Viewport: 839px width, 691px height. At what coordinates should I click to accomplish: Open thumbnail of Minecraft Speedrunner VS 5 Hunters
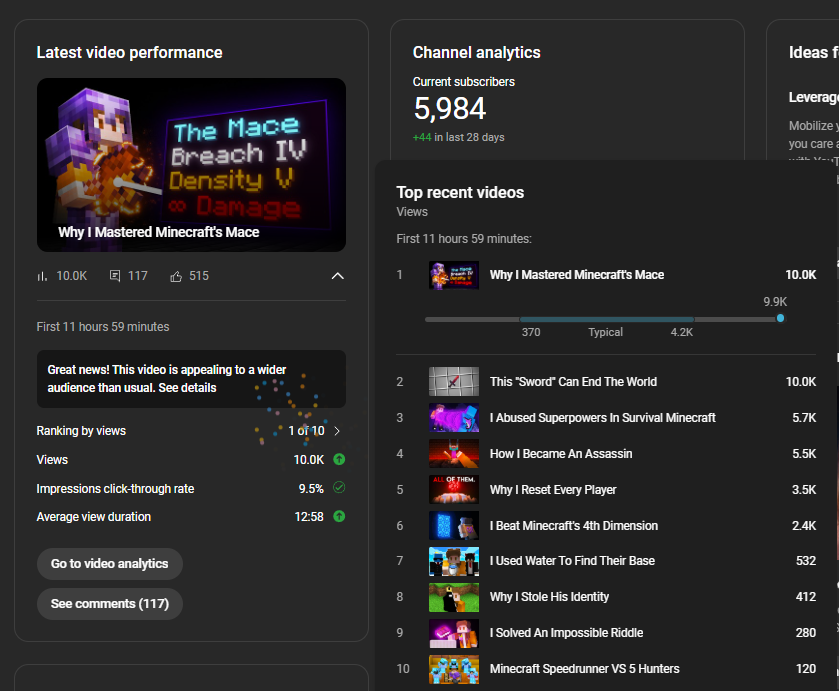pos(454,669)
